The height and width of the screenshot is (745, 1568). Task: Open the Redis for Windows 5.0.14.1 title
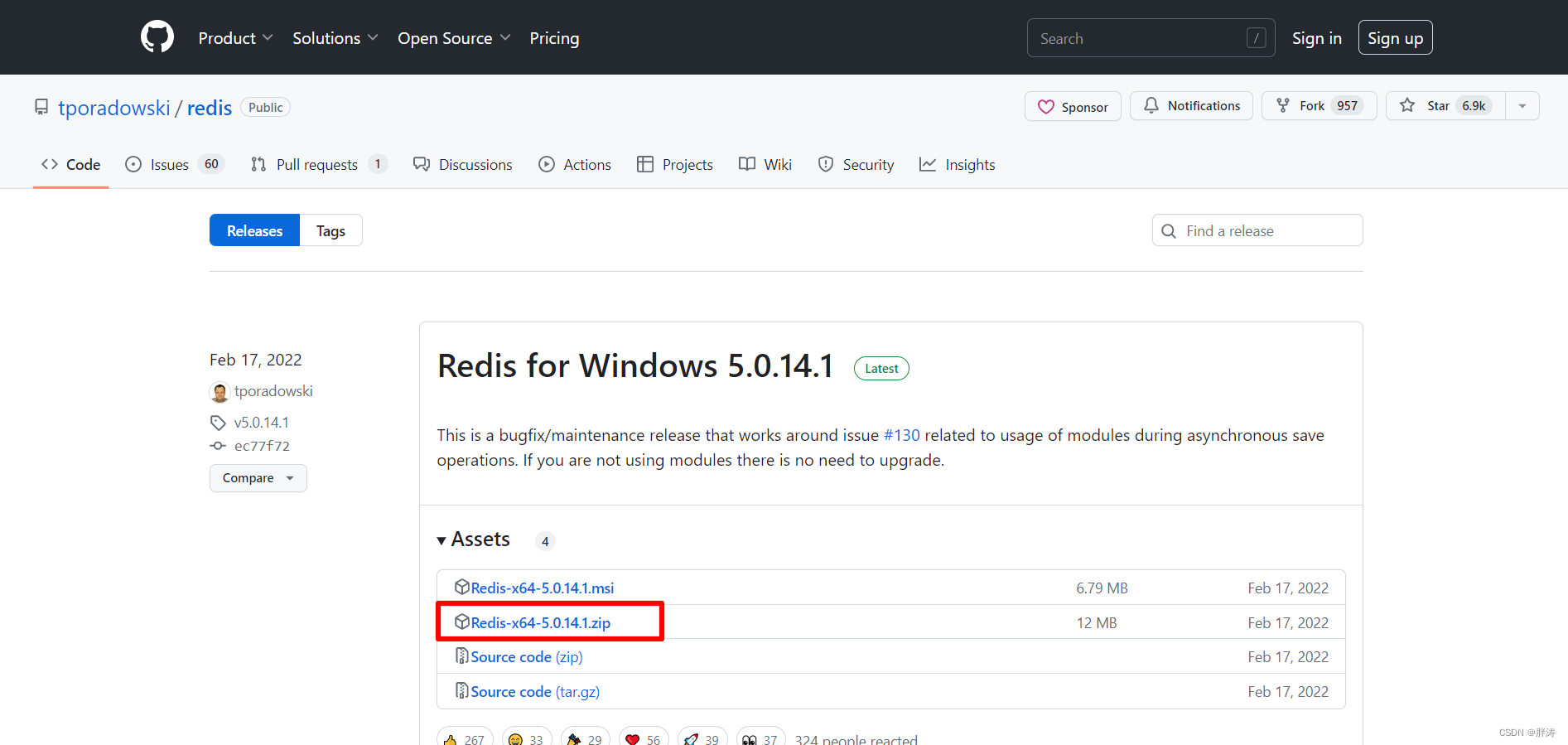[635, 366]
